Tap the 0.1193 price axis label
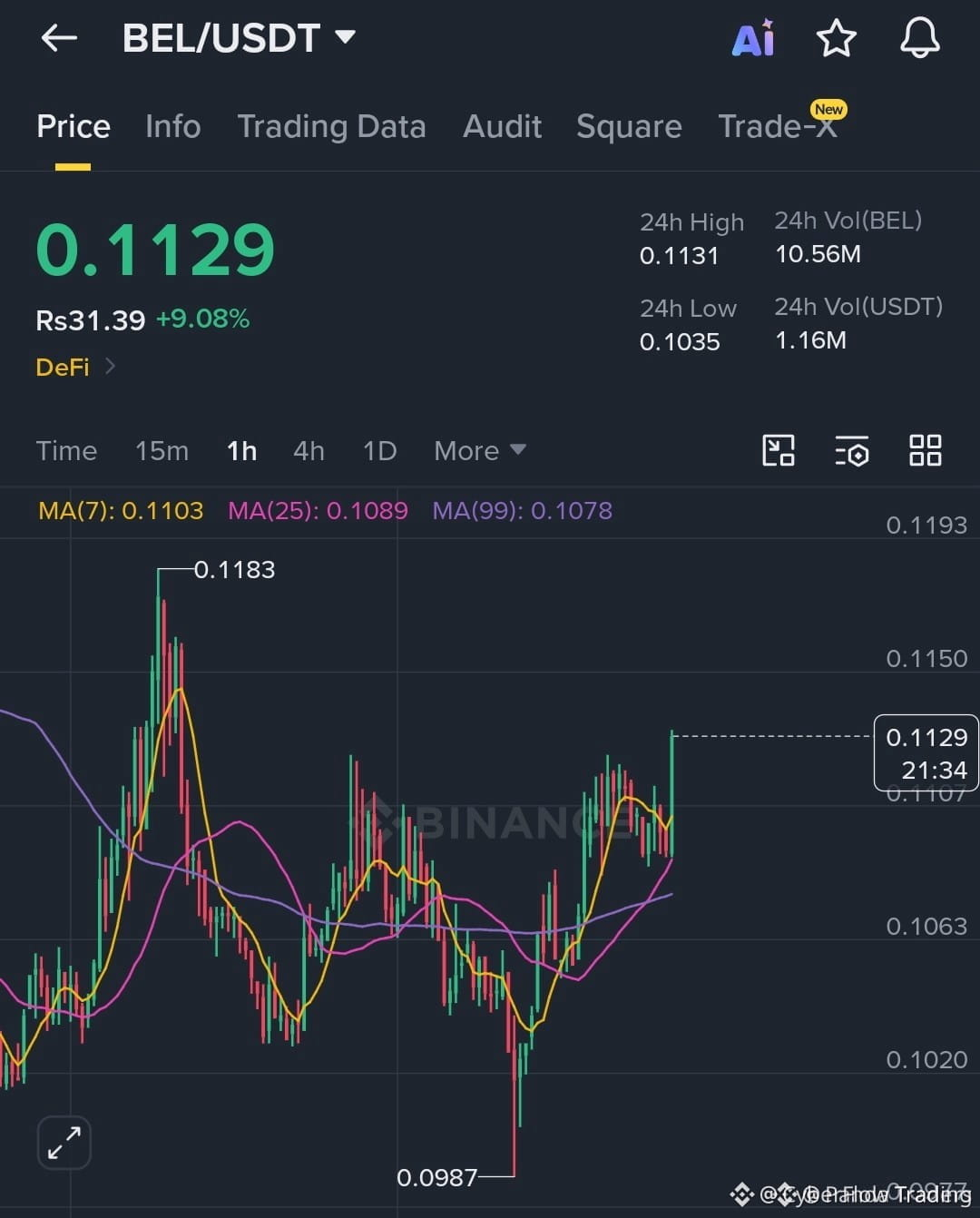 coord(926,525)
